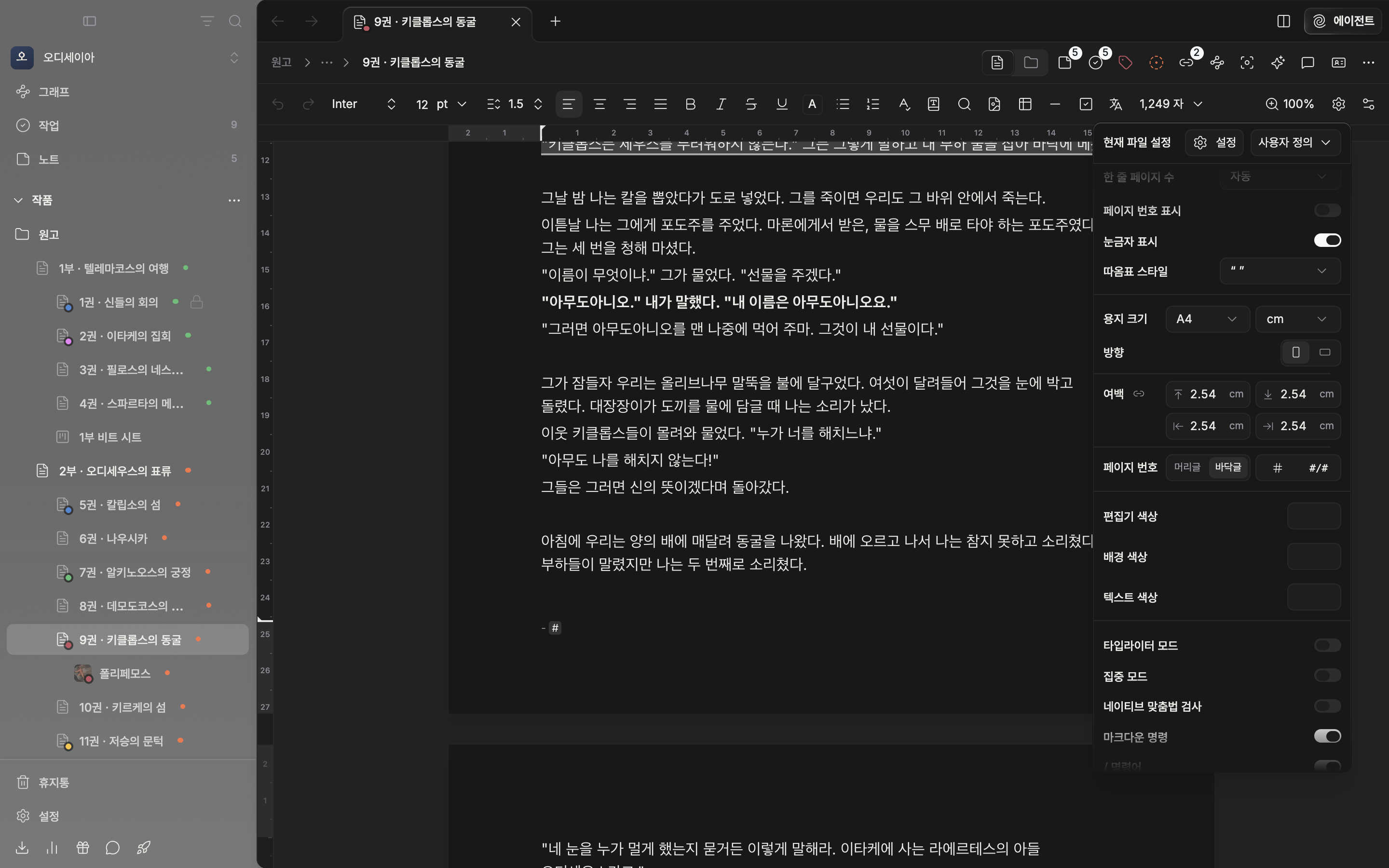Viewport: 1389px width, 868px height.
Task: Open the A4 paper size dropdown
Action: pos(1208,319)
